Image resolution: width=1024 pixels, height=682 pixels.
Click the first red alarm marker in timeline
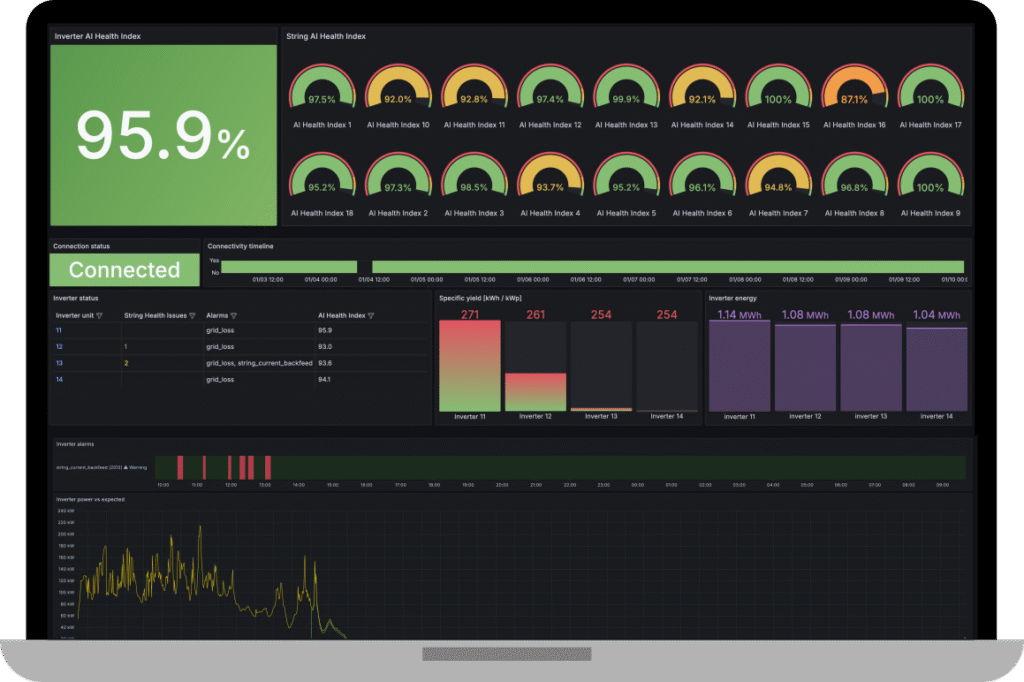pyautogui.click(x=181, y=467)
